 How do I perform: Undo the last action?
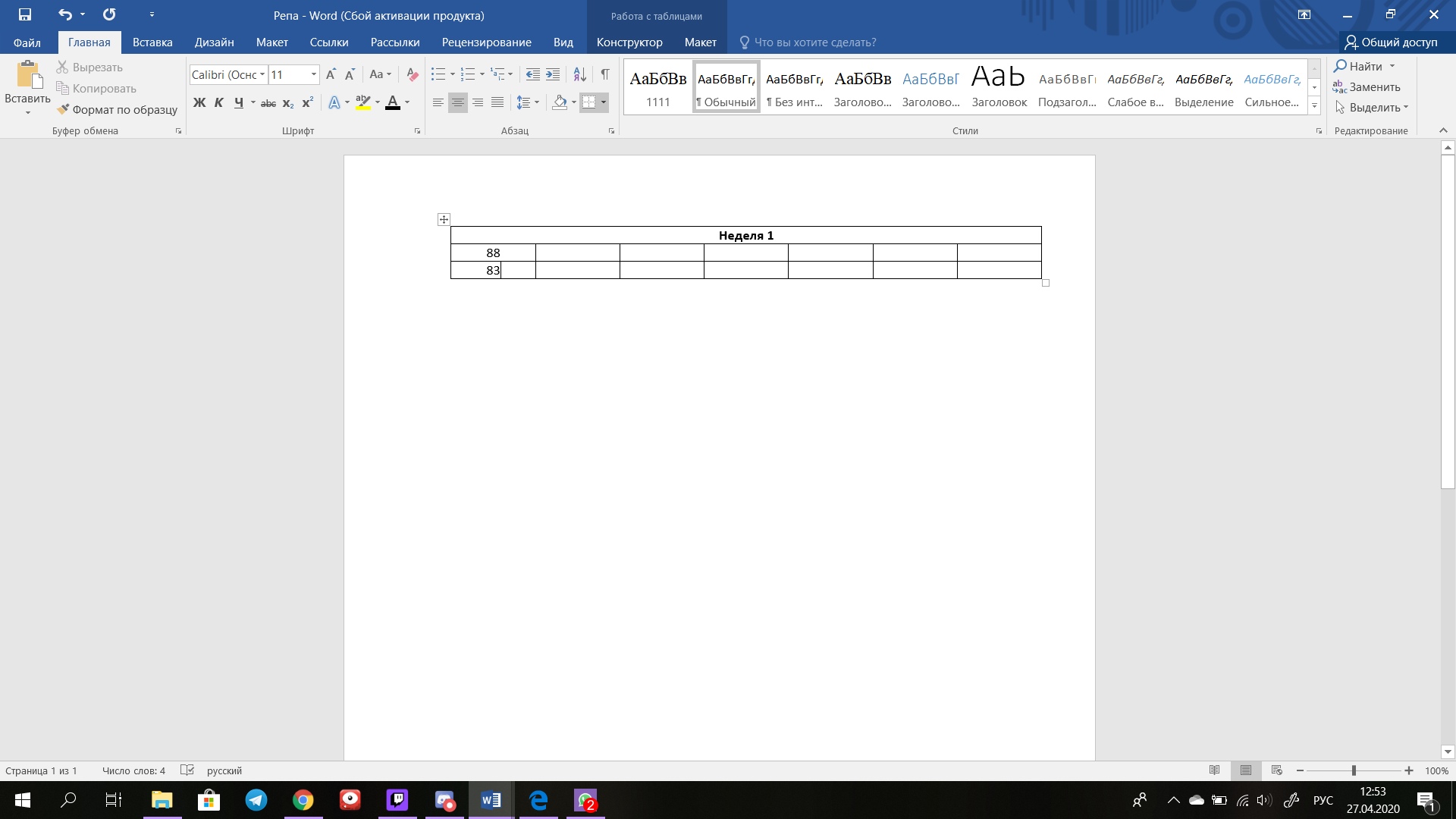pyautogui.click(x=64, y=14)
